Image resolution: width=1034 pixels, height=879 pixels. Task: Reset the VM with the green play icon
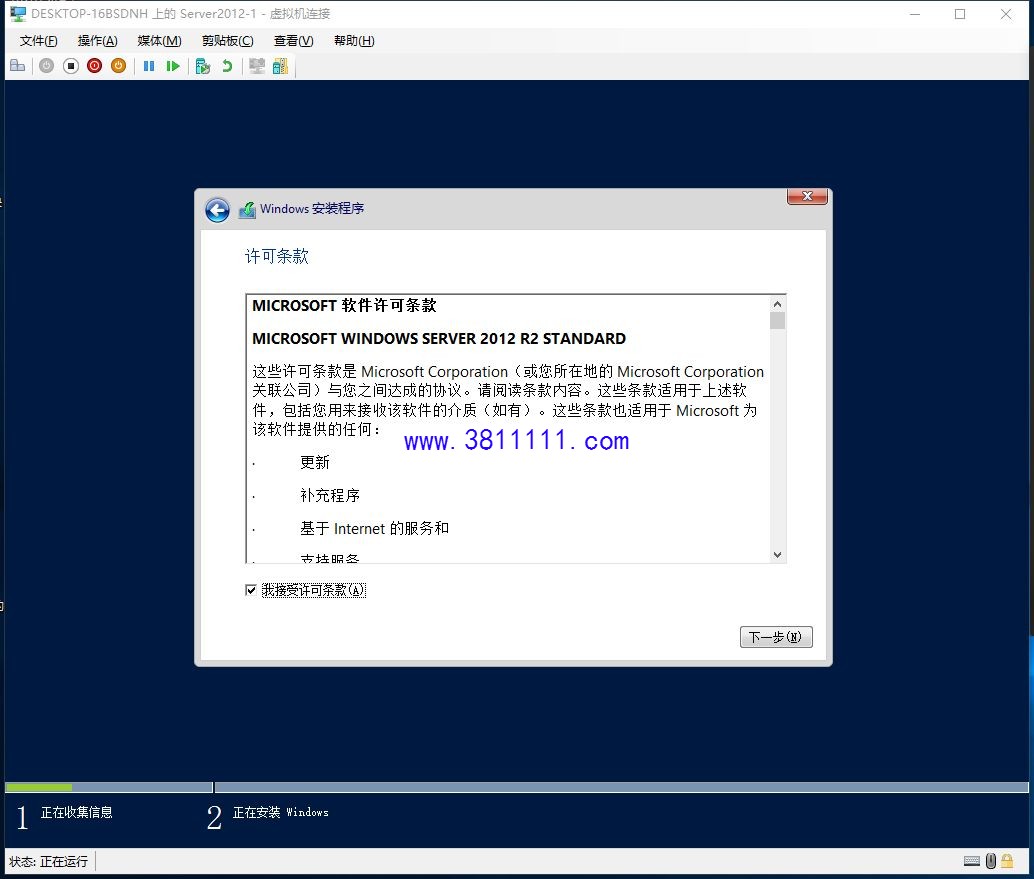tap(173, 66)
